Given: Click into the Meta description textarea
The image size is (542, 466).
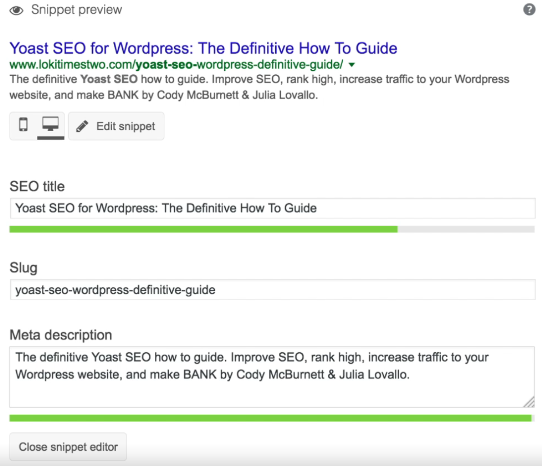Looking at the screenshot, I should click(272, 377).
